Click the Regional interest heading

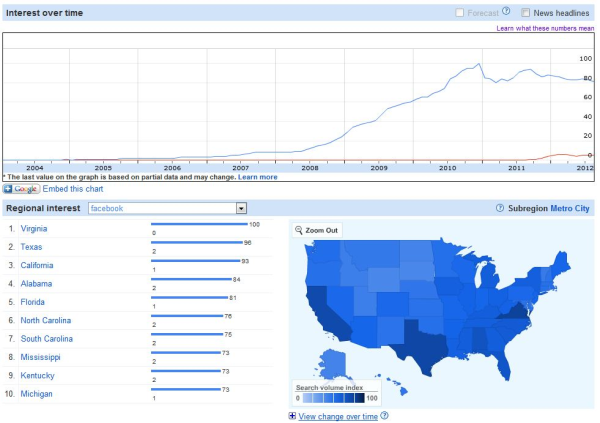(x=43, y=208)
